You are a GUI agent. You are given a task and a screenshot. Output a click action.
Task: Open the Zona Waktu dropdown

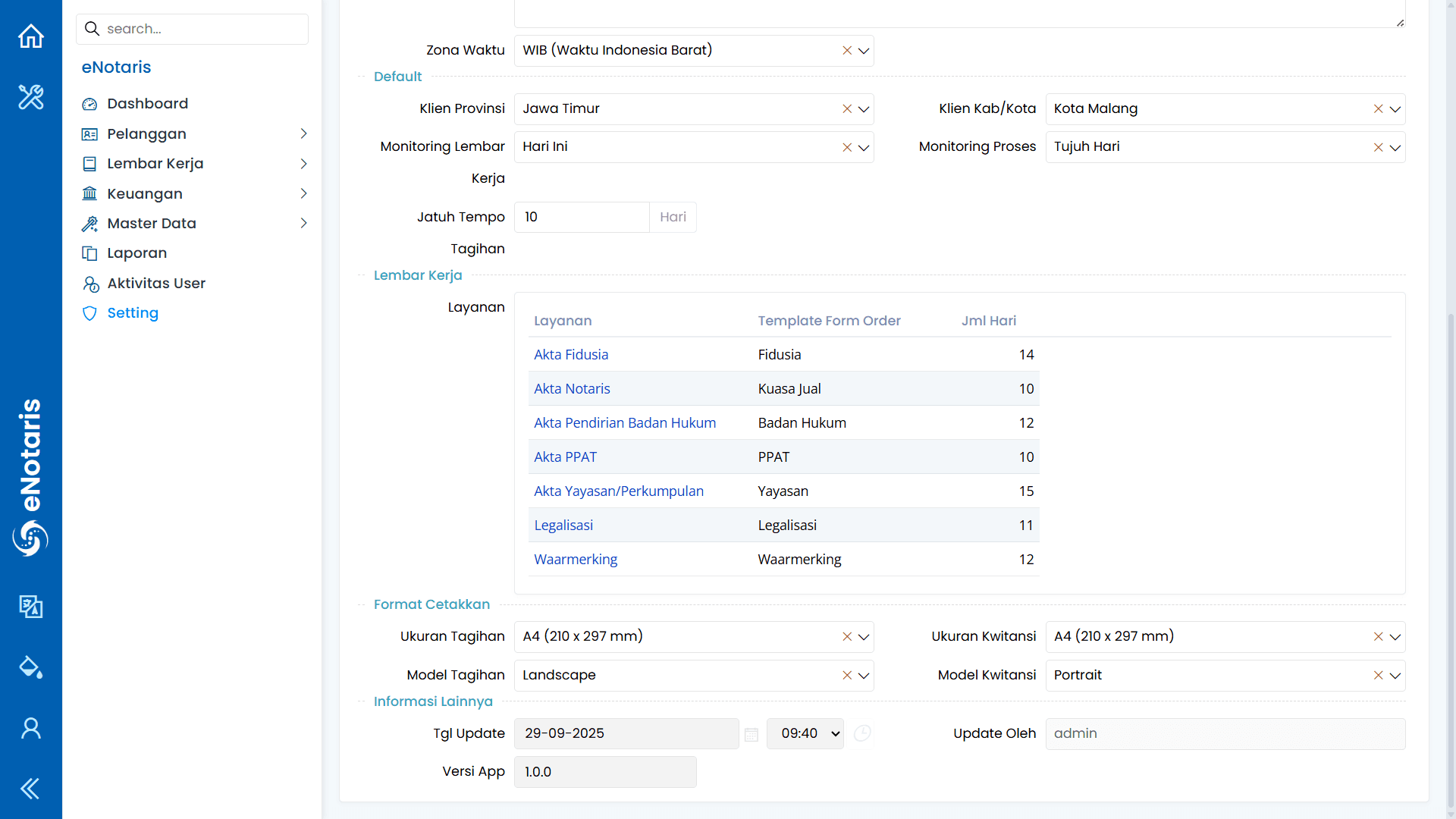(x=864, y=51)
